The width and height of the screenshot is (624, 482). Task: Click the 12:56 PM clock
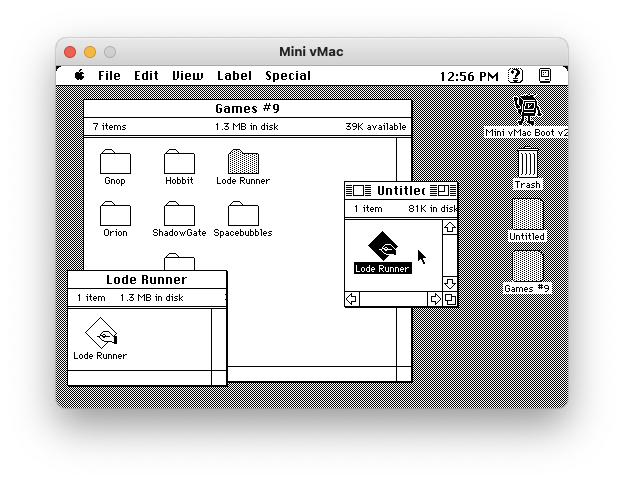point(469,76)
